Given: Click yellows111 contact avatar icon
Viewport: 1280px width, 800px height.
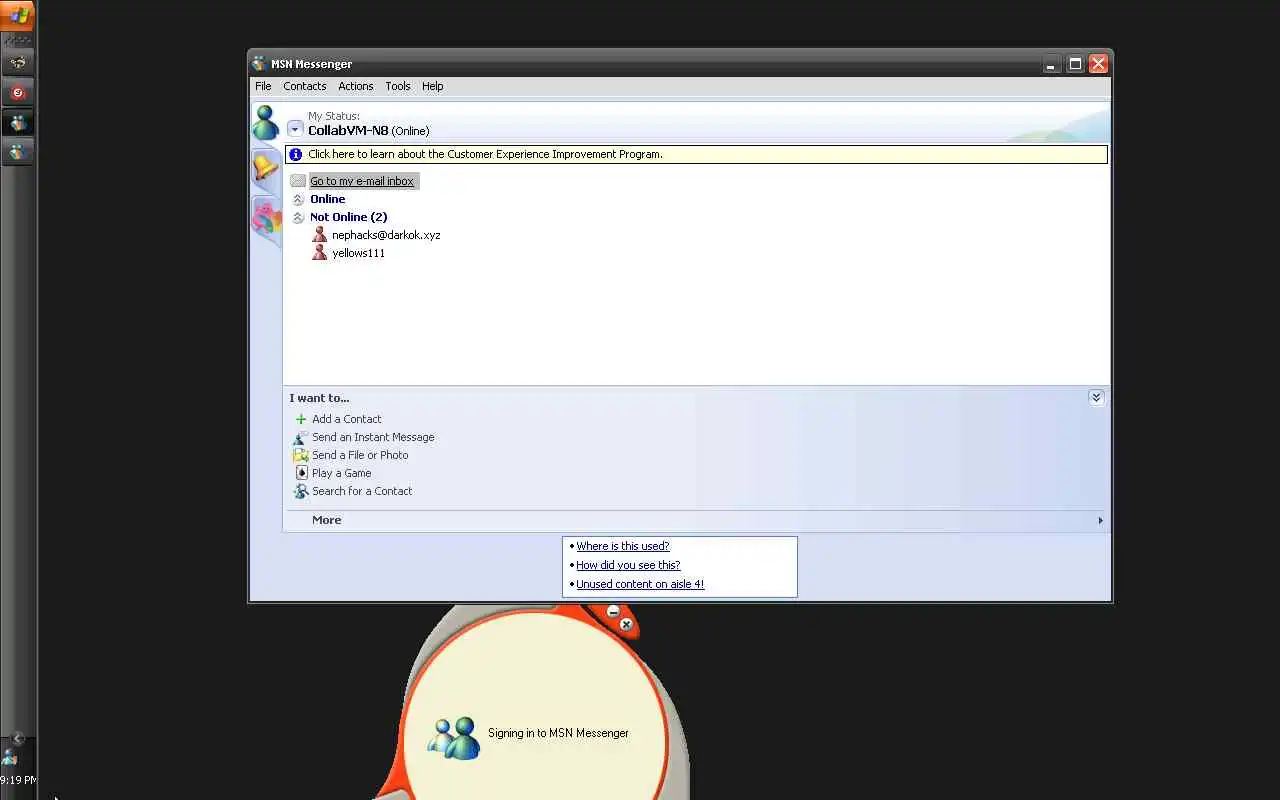Looking at the screenshot, I should point(319,253).
